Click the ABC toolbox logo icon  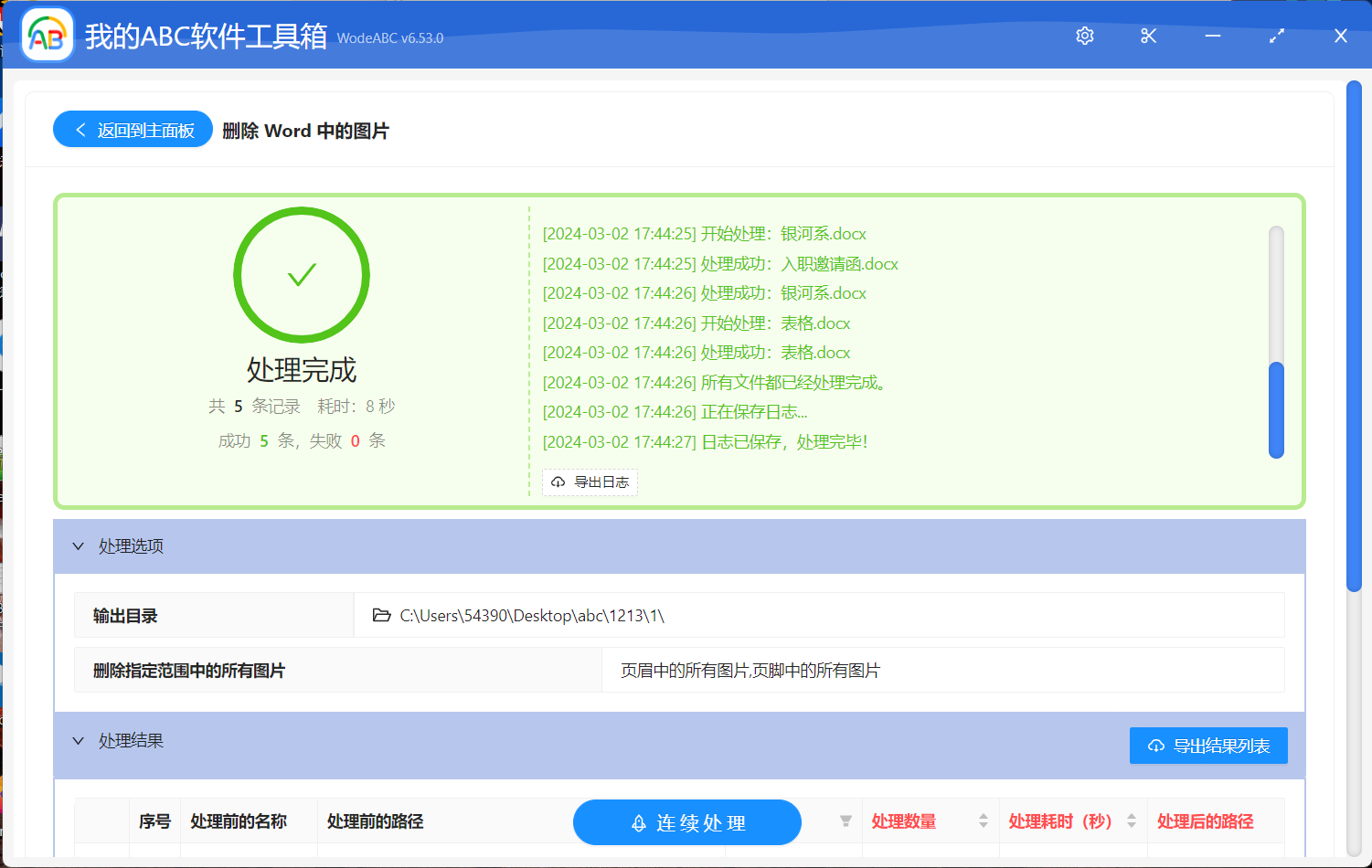(46, 36)
